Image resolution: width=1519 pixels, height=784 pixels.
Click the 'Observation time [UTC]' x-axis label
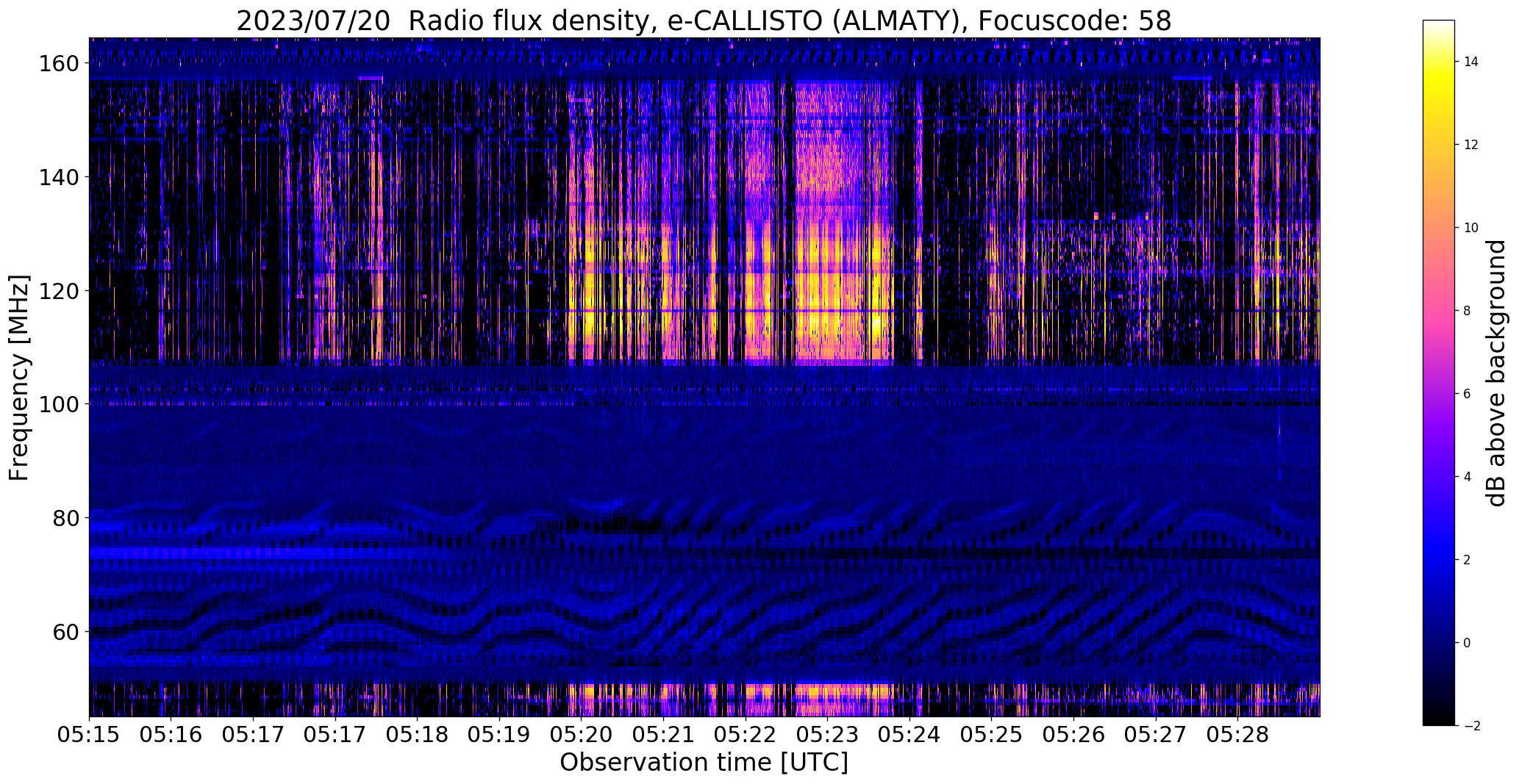704,763
